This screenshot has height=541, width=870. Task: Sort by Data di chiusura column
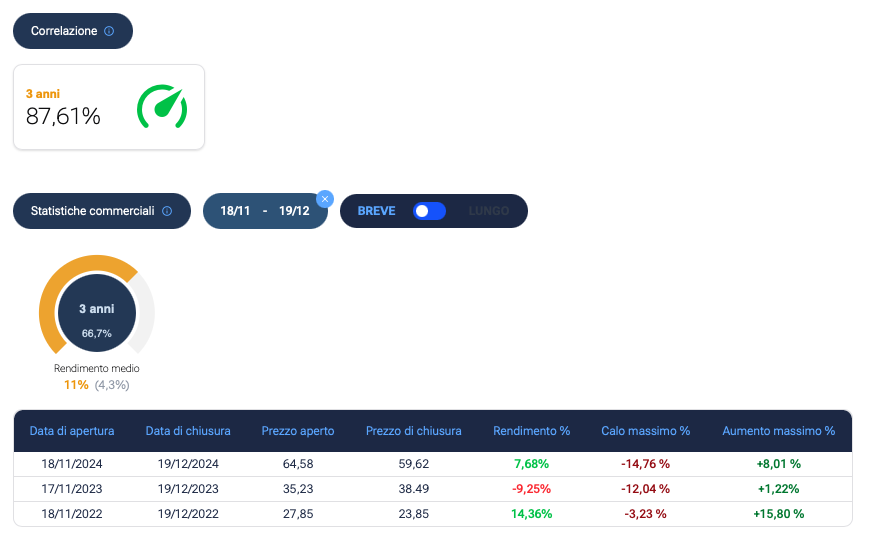pos(188,431)
